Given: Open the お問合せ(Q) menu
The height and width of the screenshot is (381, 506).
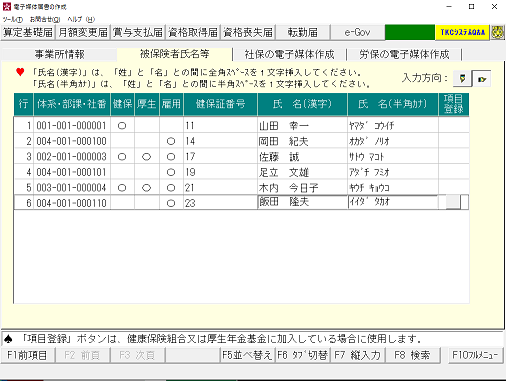Looking at the screenshot, I should [x=45, y=19].
